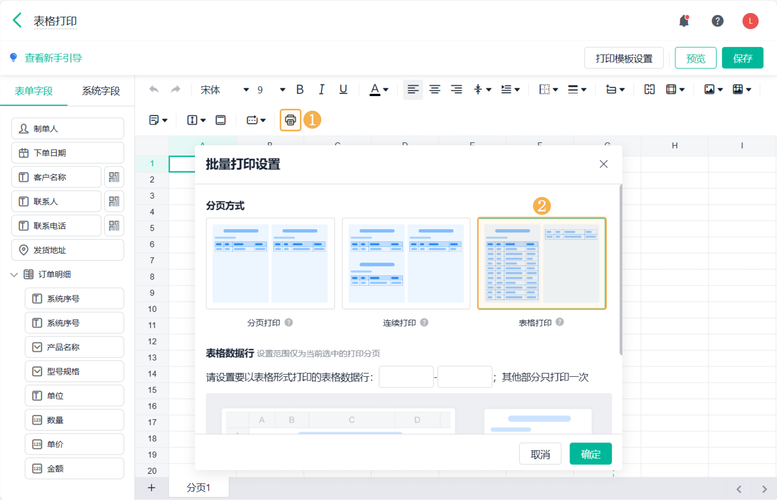Open the font size dropdown
The image size is (777, 500).
point(271,90)
